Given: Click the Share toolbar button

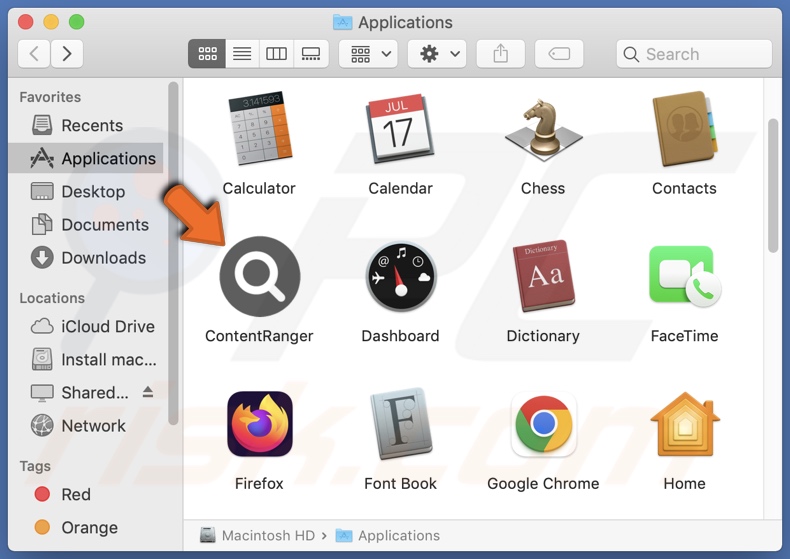Looking at the screenshot, I should (501, 53).
